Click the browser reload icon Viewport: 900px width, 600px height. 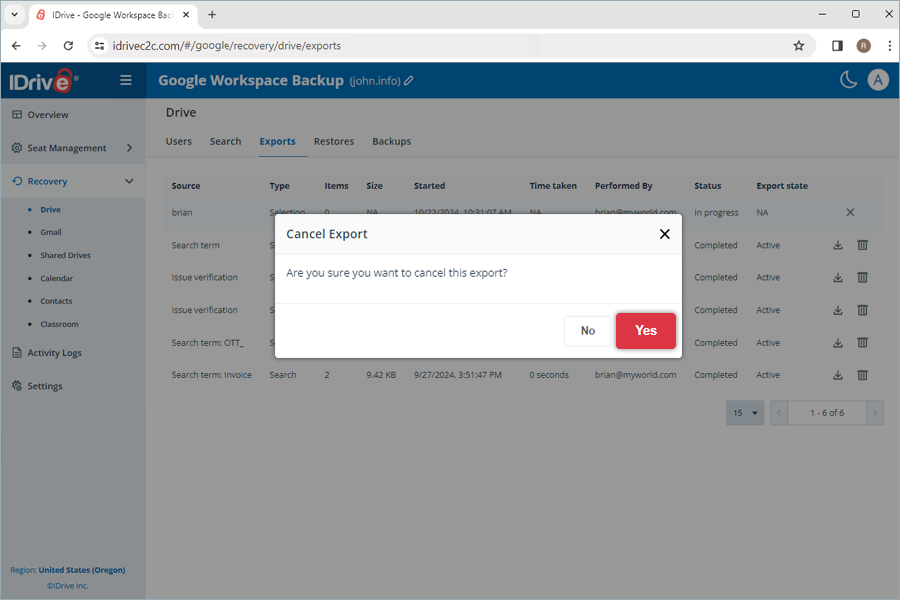point(68,45)
